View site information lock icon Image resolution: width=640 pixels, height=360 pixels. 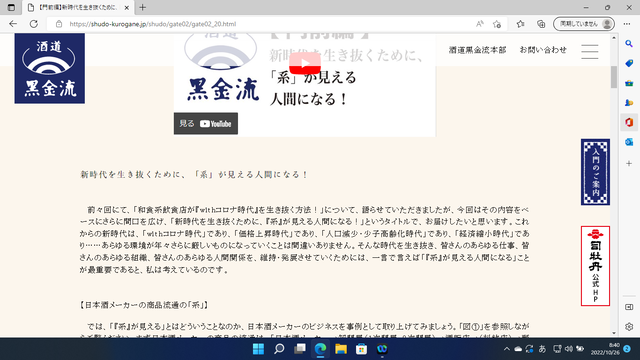point(59,24)
